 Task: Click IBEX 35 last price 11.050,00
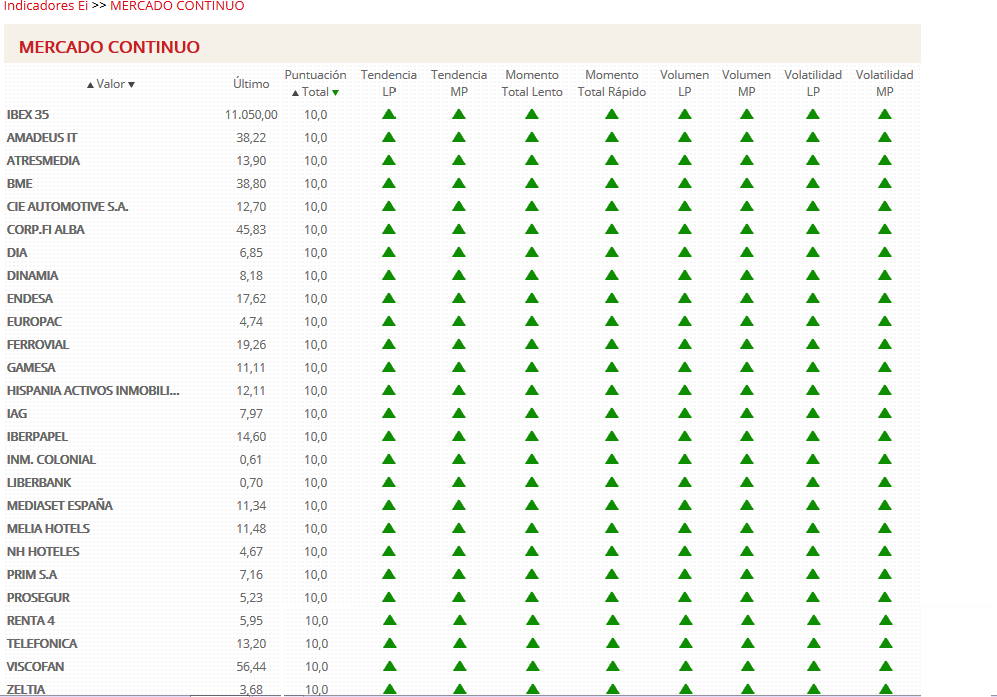click(251, 114)
